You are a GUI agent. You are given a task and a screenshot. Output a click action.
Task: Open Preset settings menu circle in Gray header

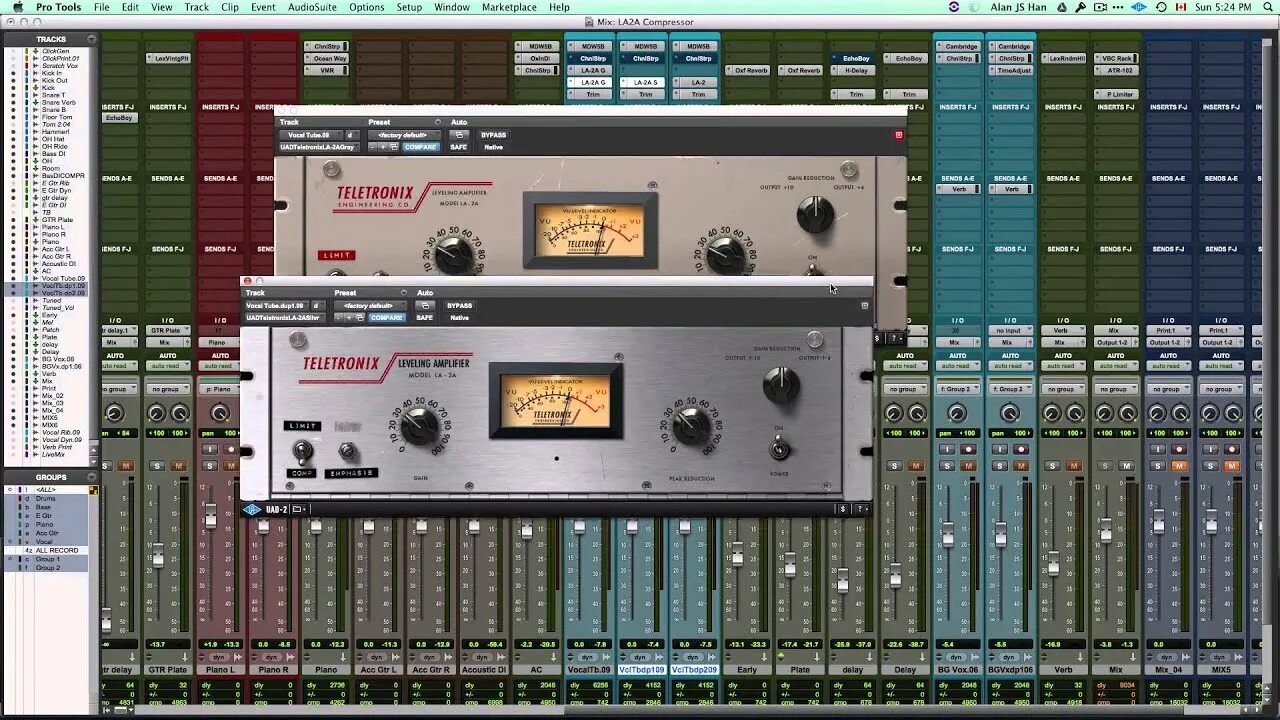(x=437, y=122)
